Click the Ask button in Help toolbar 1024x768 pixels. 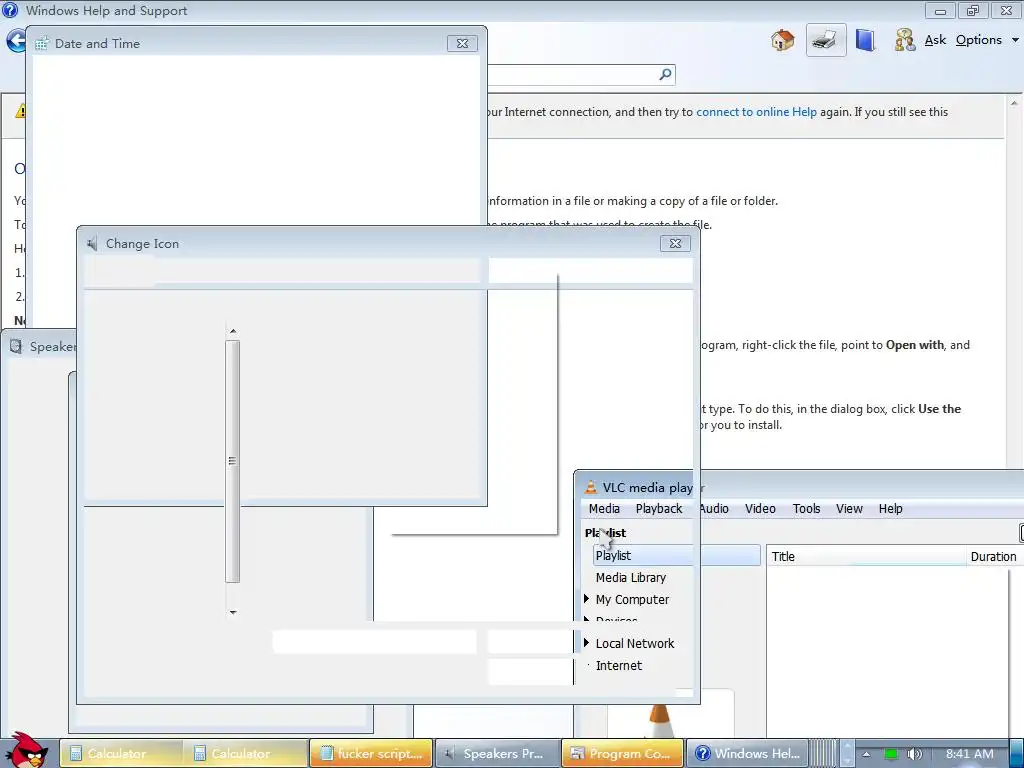[x=935, y=40]
